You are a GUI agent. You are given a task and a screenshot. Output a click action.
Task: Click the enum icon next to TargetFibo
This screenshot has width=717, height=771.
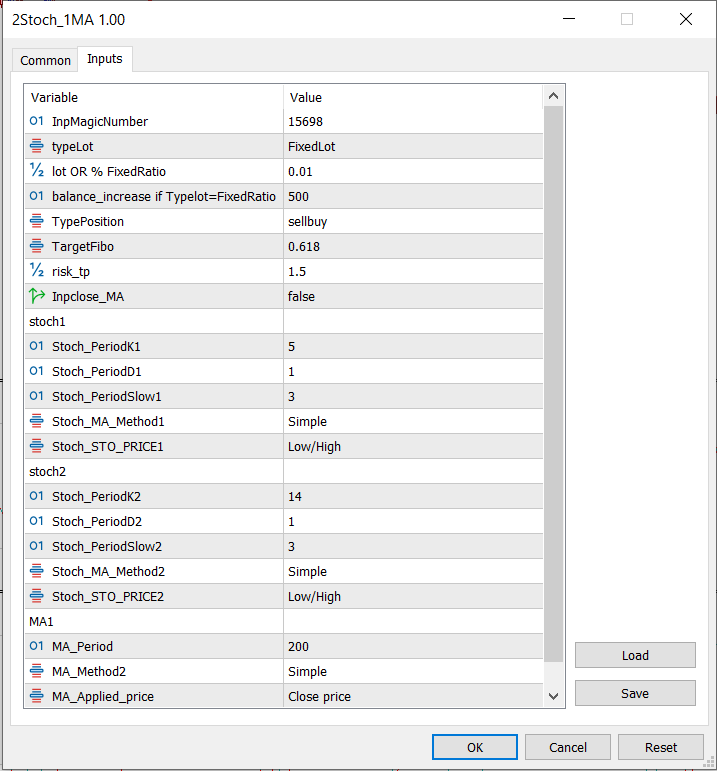click(x=37, y=246)
